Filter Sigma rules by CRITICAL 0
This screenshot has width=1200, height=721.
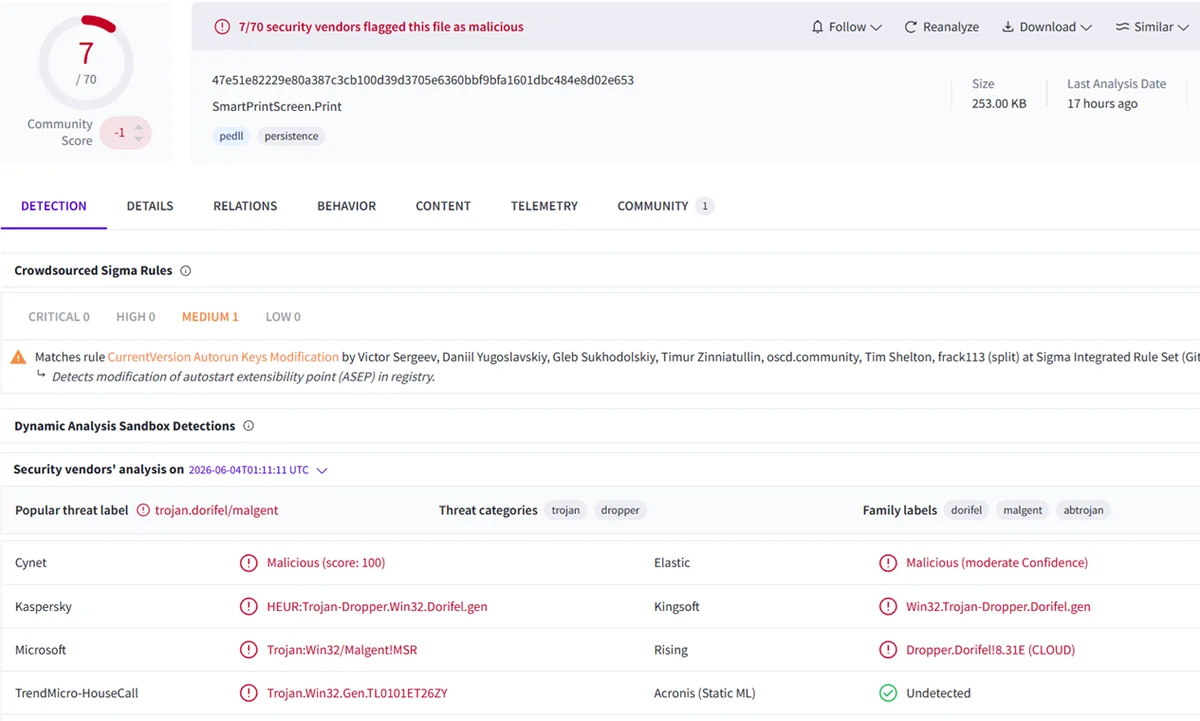click(x=59, y=317)
